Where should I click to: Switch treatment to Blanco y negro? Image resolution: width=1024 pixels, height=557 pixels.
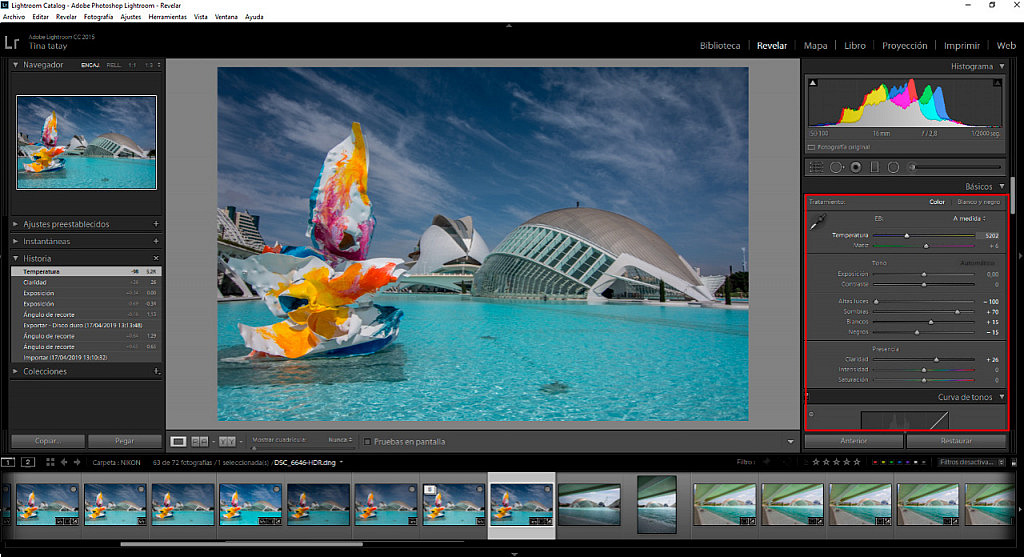click(x=979, y=202)
